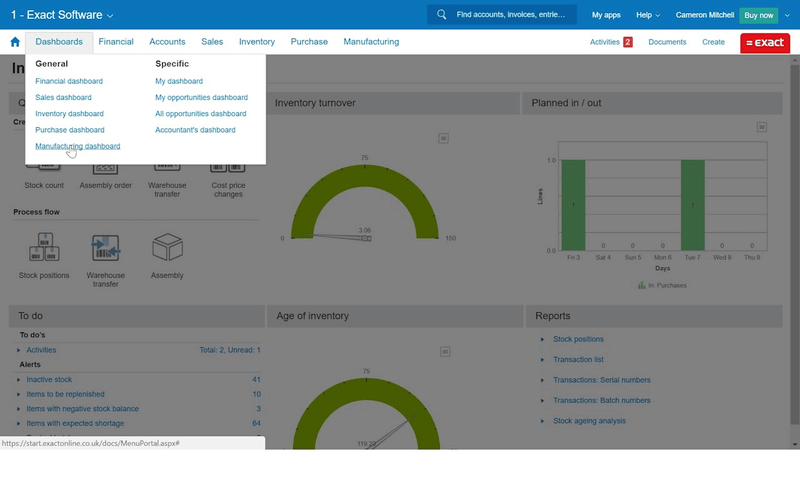Select Manufacturing dashboard from the menu

tap(77, 146)
